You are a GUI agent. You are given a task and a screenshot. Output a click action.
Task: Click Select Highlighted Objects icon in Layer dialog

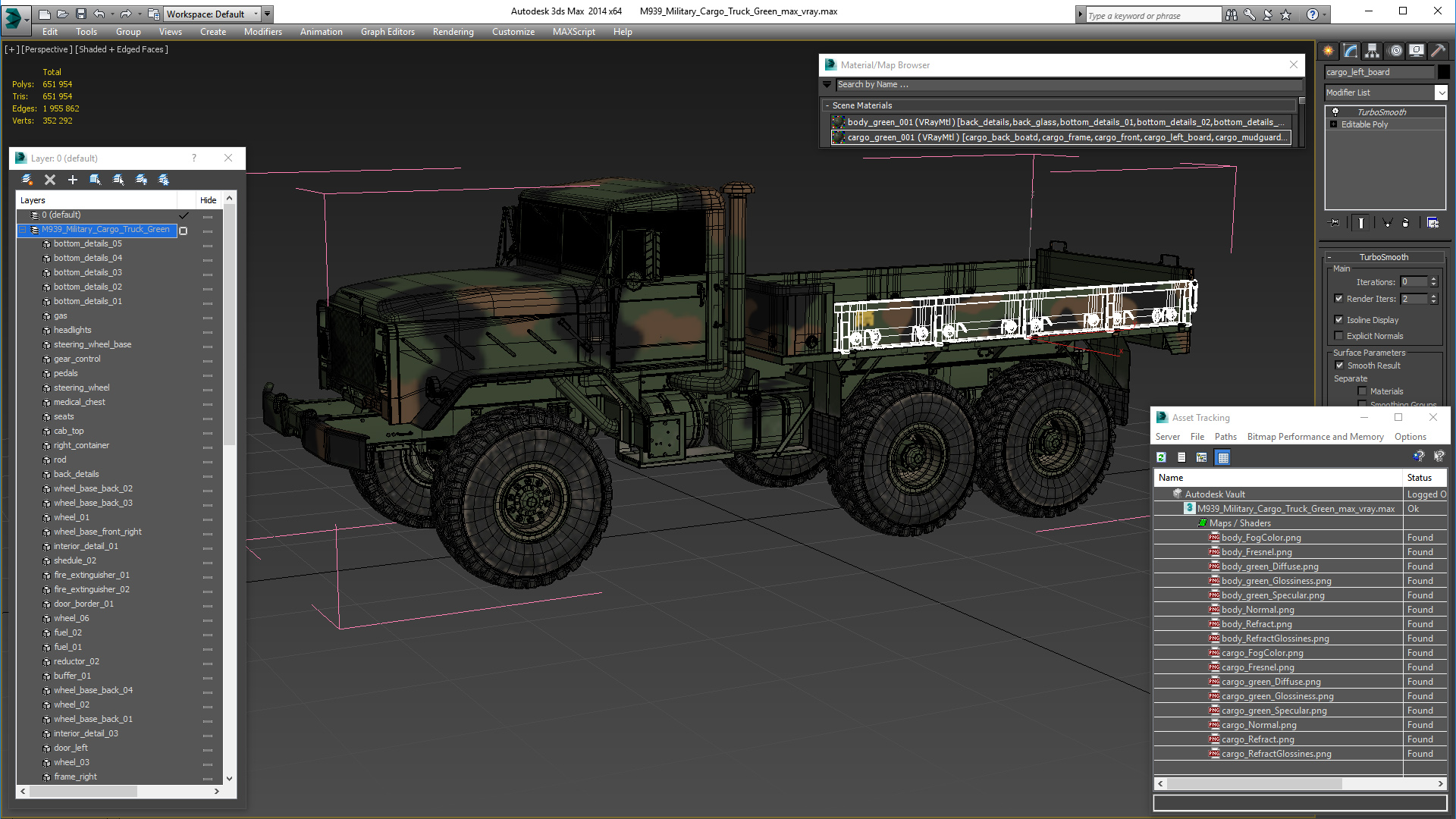(x=96, y=180)
